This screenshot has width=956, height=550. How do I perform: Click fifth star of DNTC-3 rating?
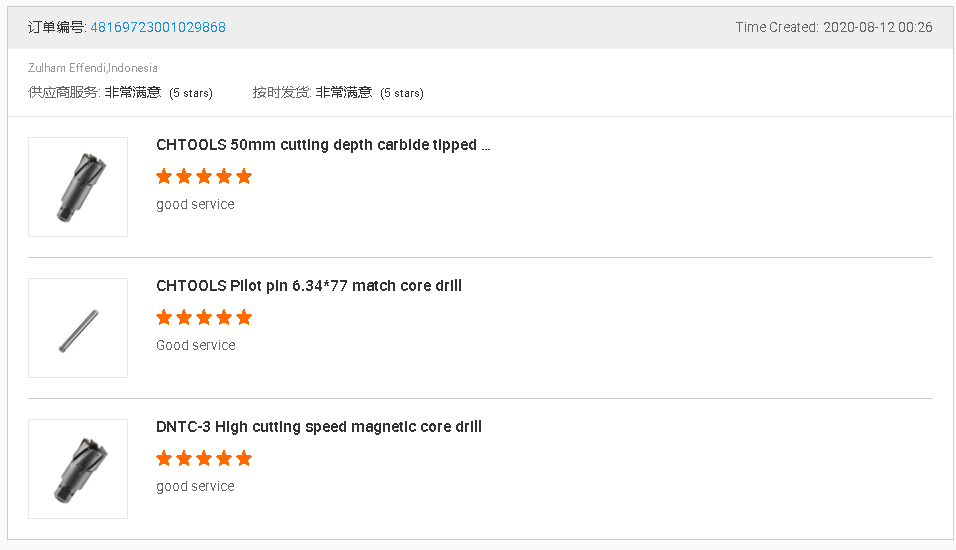pos(244,459)
